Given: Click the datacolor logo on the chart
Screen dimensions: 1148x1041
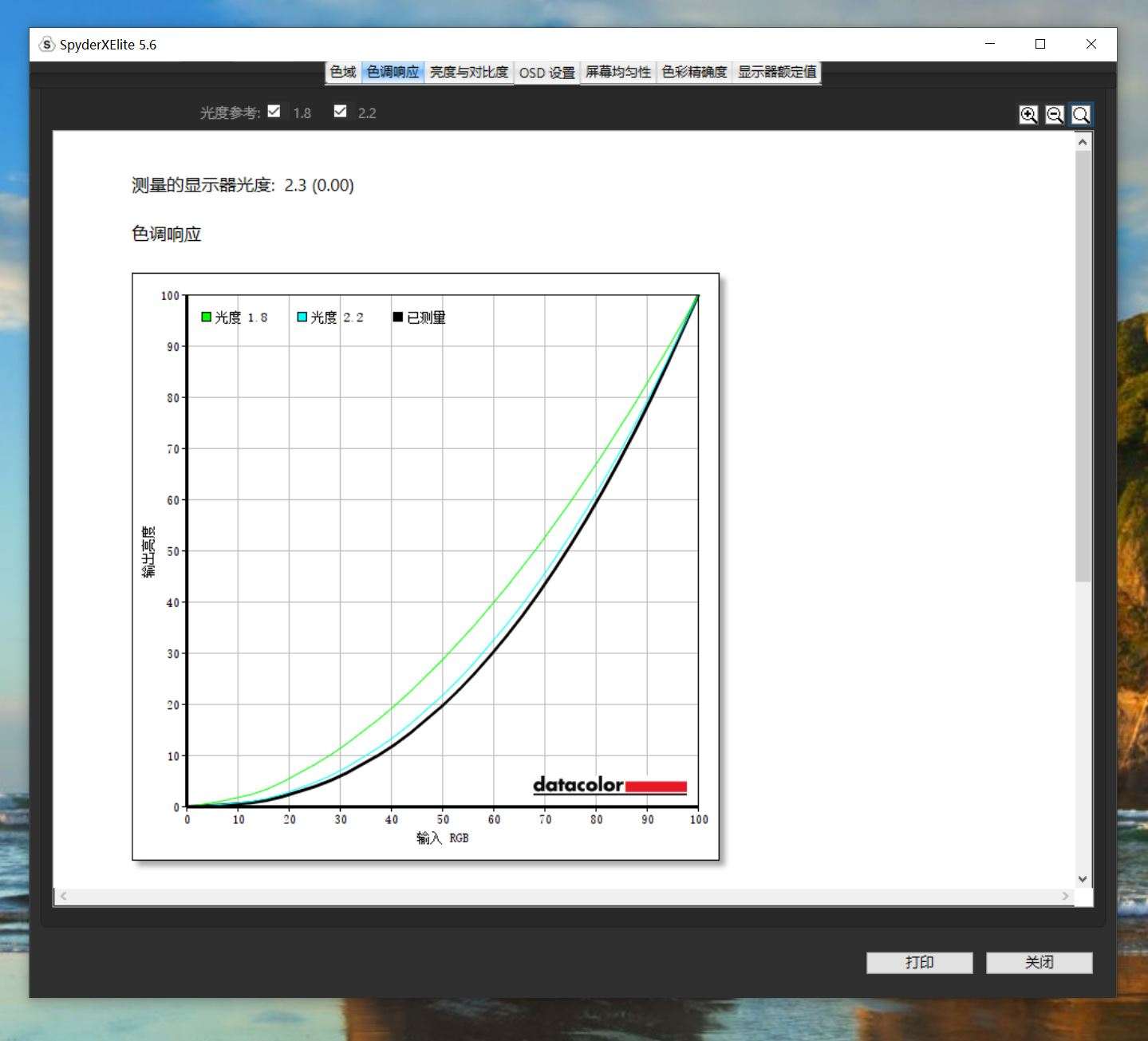Looking at the screenshot, I should pyautogui.click(x=609, y=786).
